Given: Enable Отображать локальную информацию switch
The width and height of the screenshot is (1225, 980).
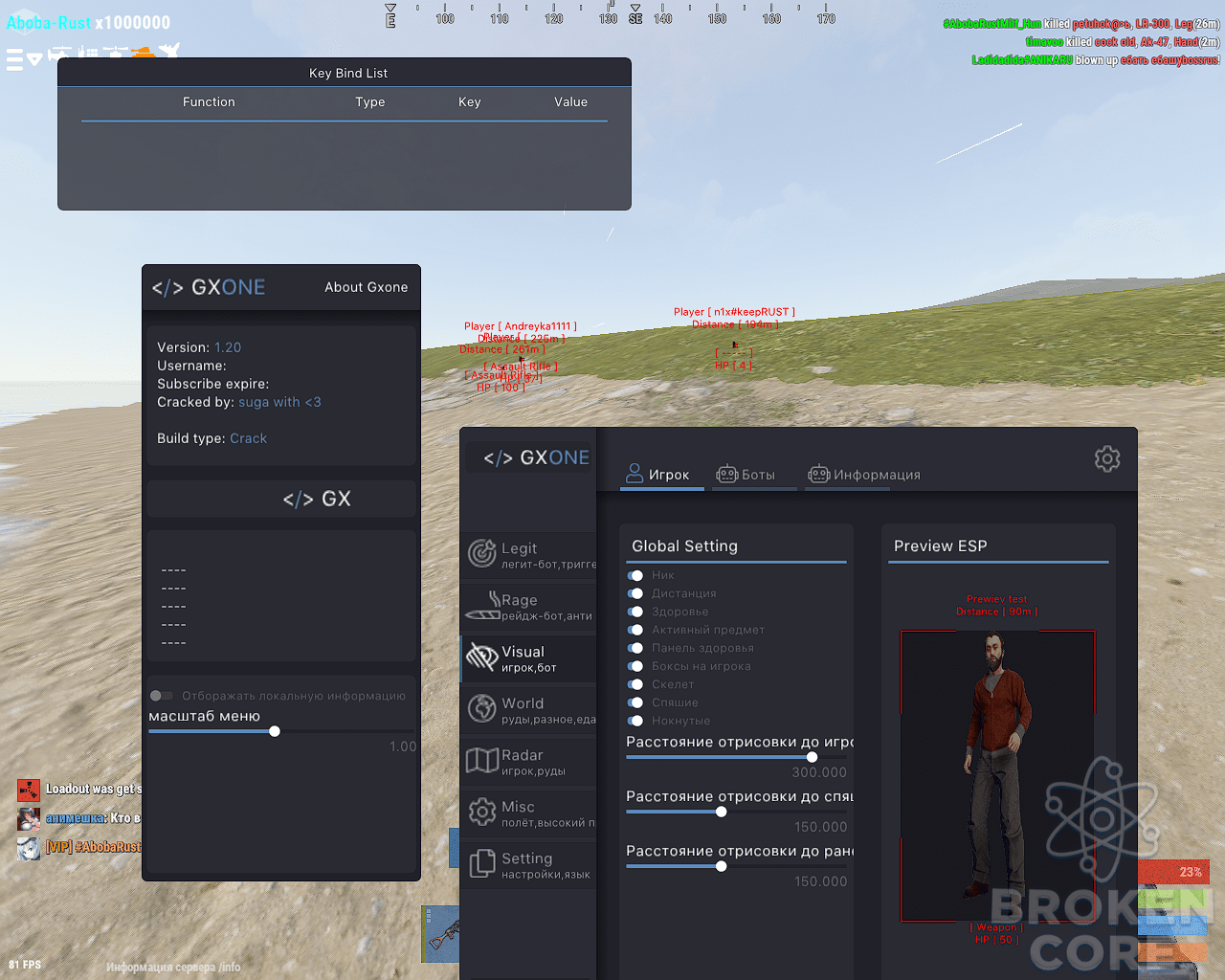Looking at the screenshot, I should point(161,696).
